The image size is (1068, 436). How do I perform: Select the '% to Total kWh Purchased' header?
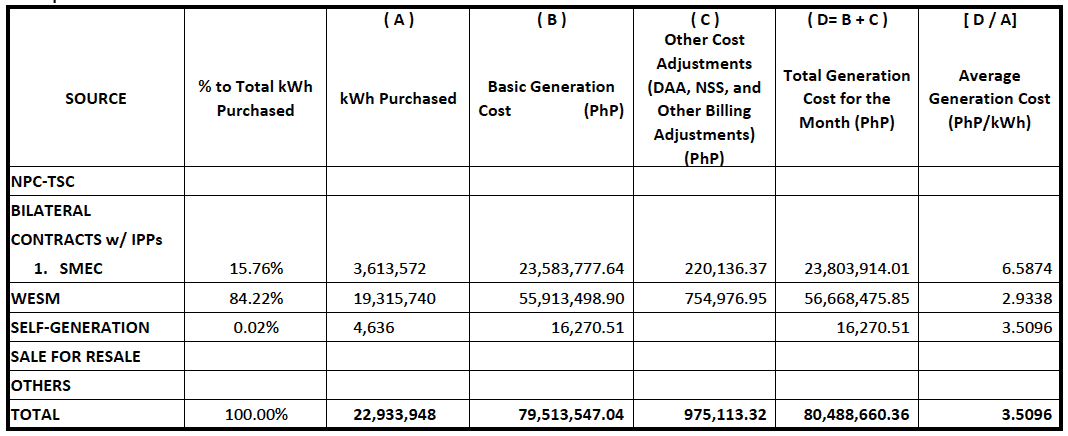[255, 98]
